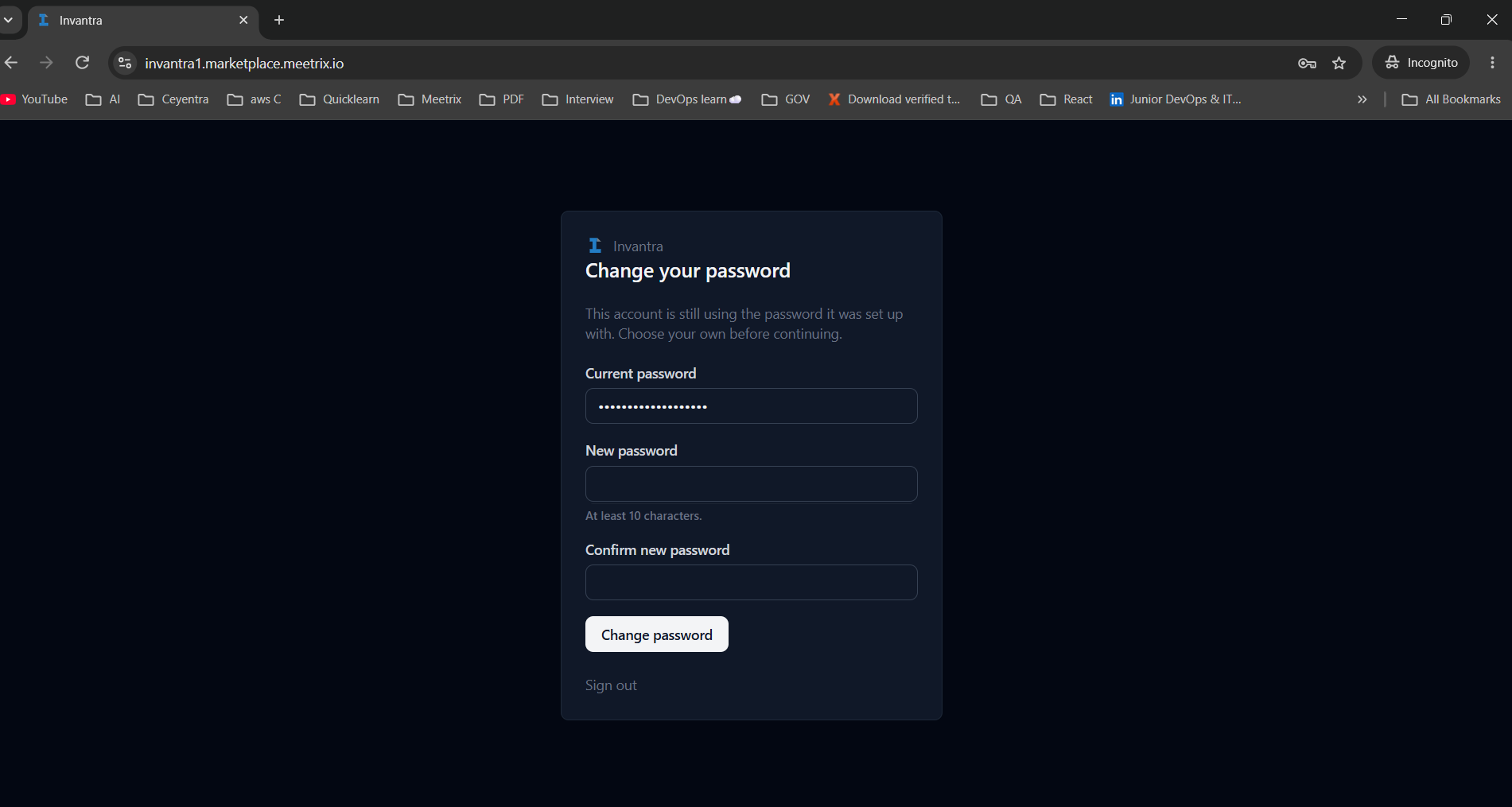Open the Quicklearn bookmarks folder

[340, 99]
